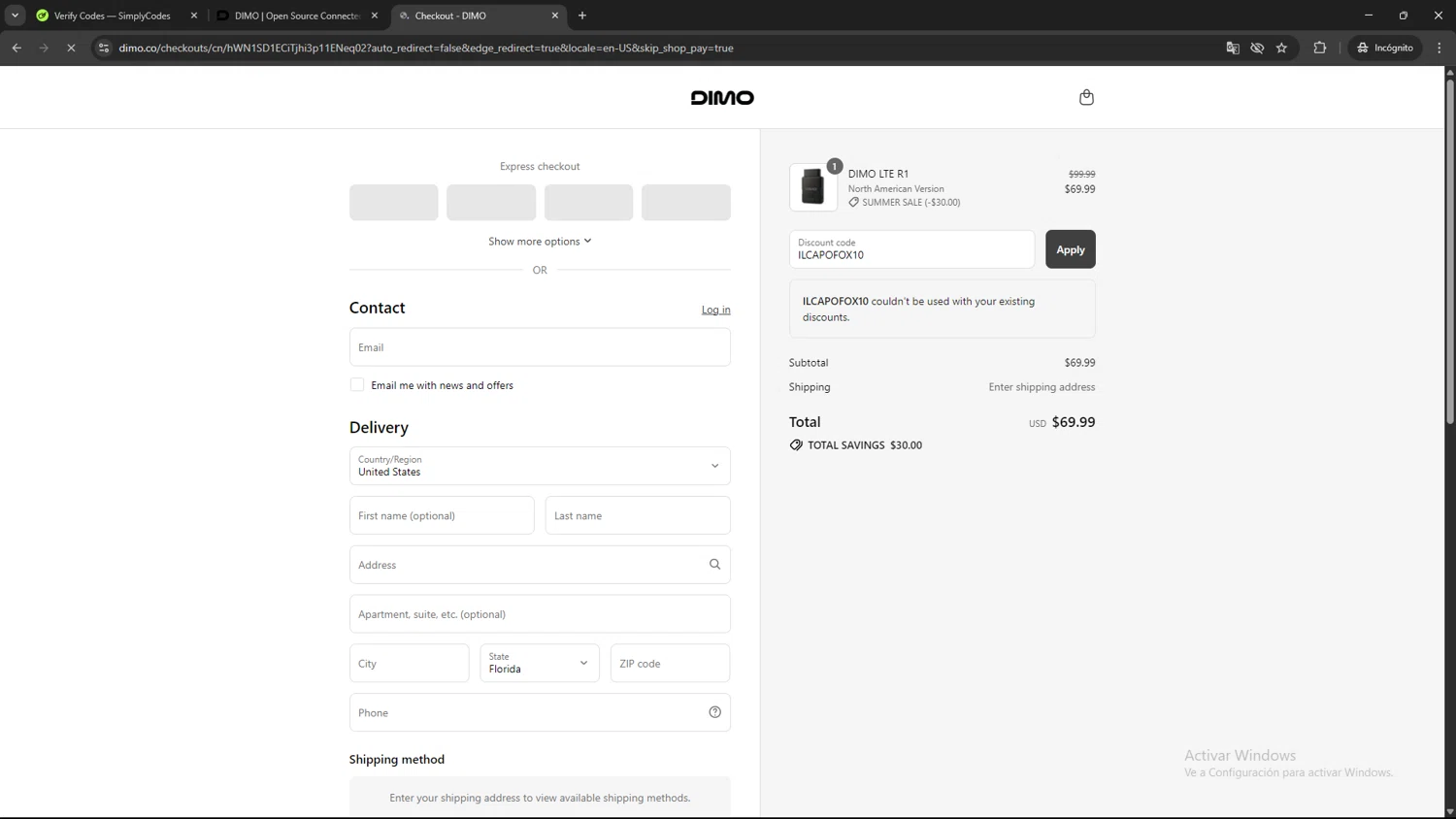Open the shopping bag cart icon
Viewport: 1456px width, 819px height.
coord(1086,97)
